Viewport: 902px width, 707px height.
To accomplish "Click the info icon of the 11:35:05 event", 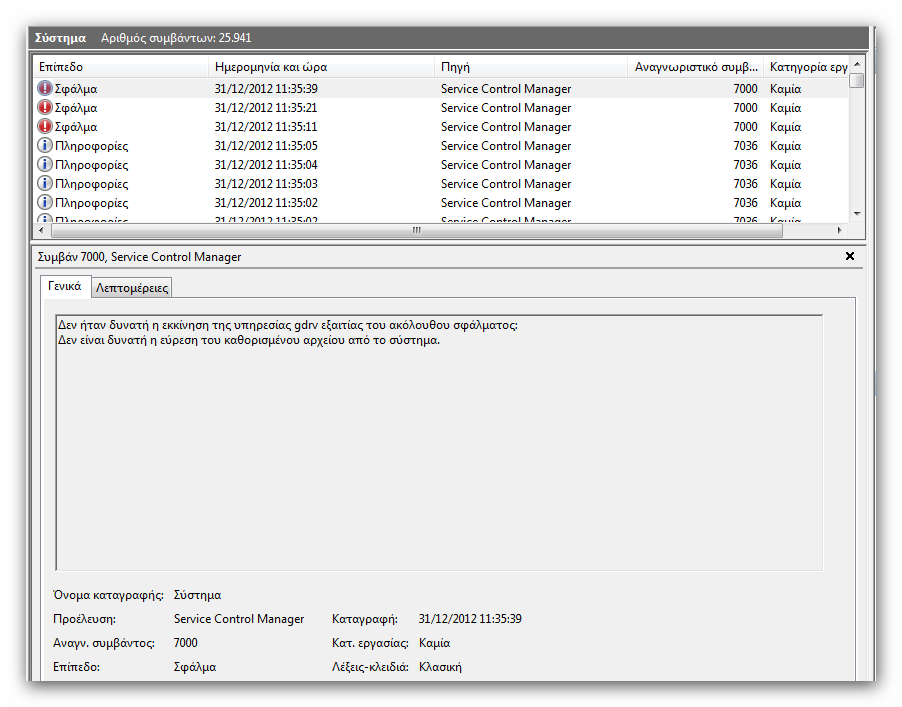I will (45, 146).
